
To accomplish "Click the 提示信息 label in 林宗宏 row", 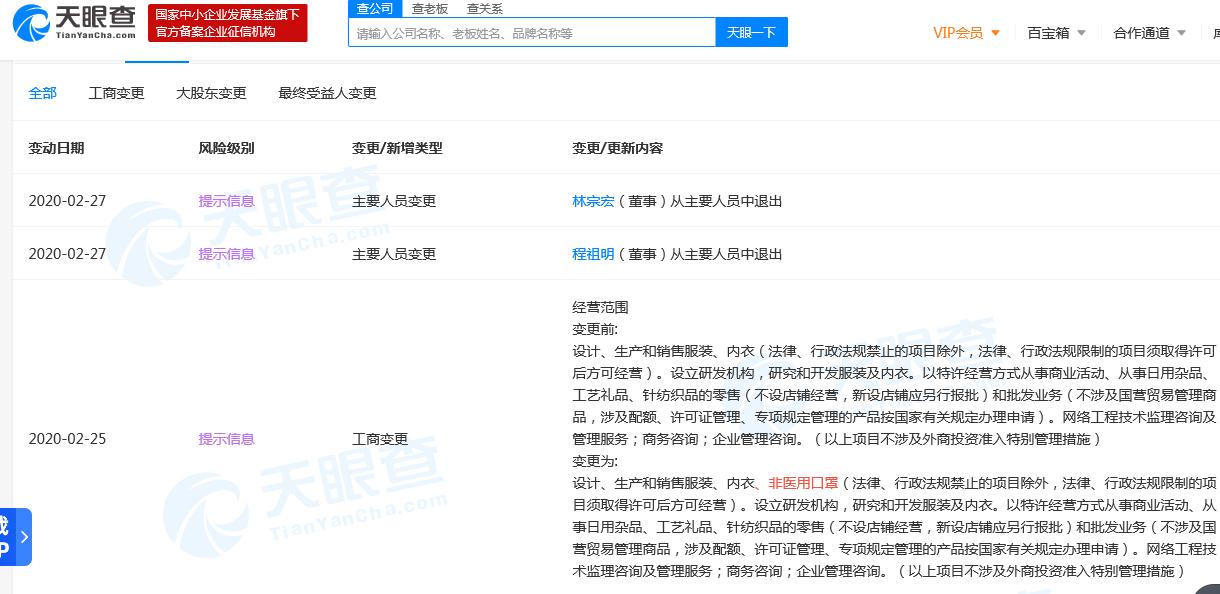I will click(227, 201).
